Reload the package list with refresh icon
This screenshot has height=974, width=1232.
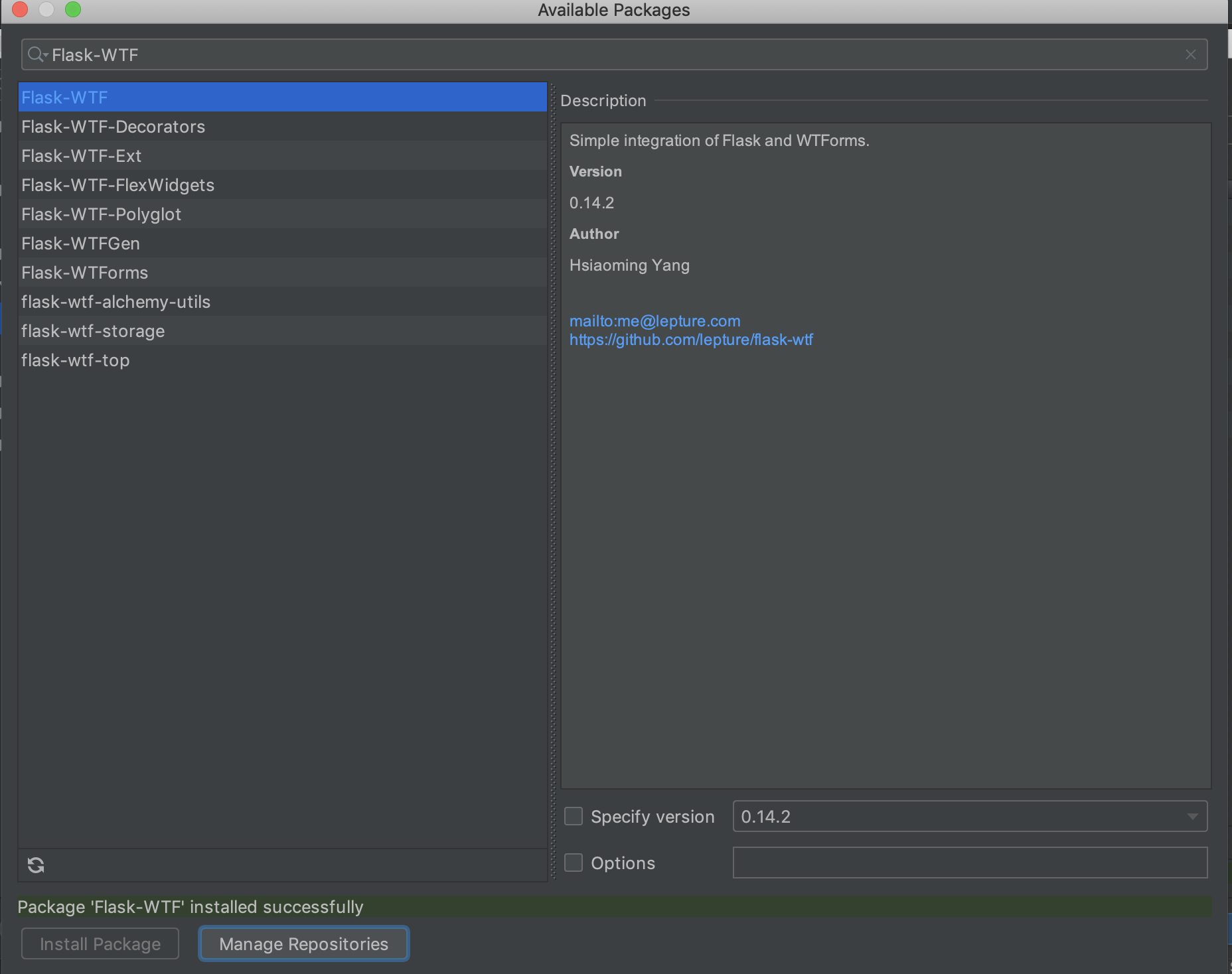(36, 865)
